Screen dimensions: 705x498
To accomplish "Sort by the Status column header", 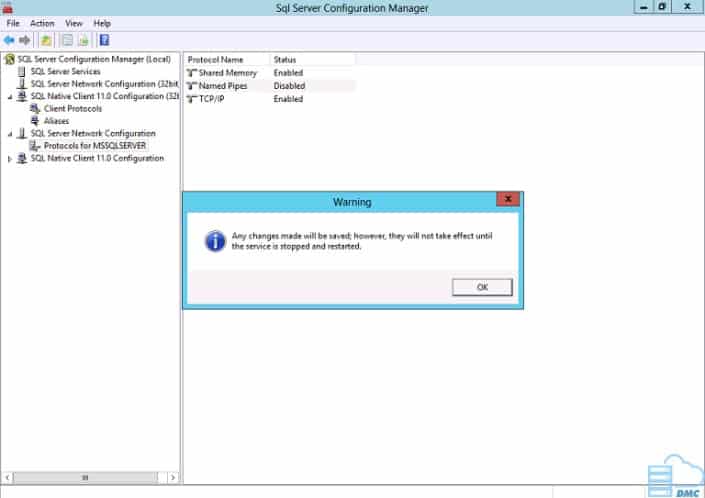I will tap(312, 60).
